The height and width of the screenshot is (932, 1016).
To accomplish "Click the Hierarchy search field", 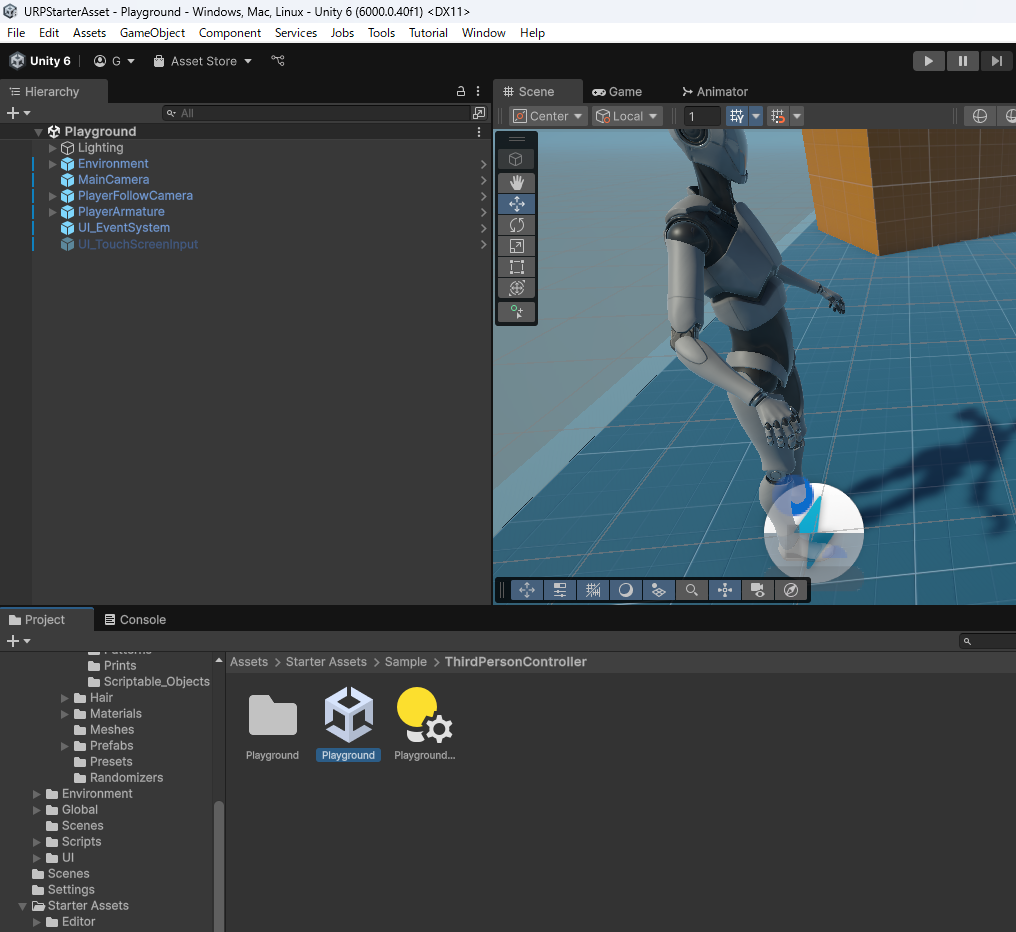I will click(317, 113).
